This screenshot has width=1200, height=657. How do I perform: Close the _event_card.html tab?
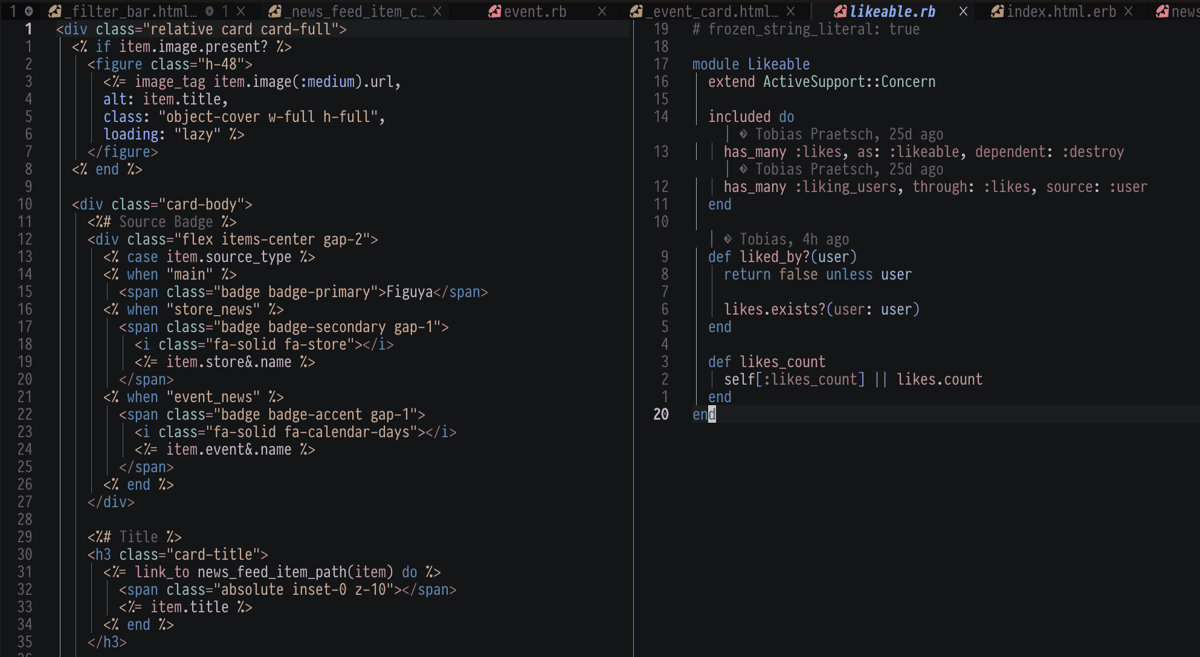click(x=790, y=11)
